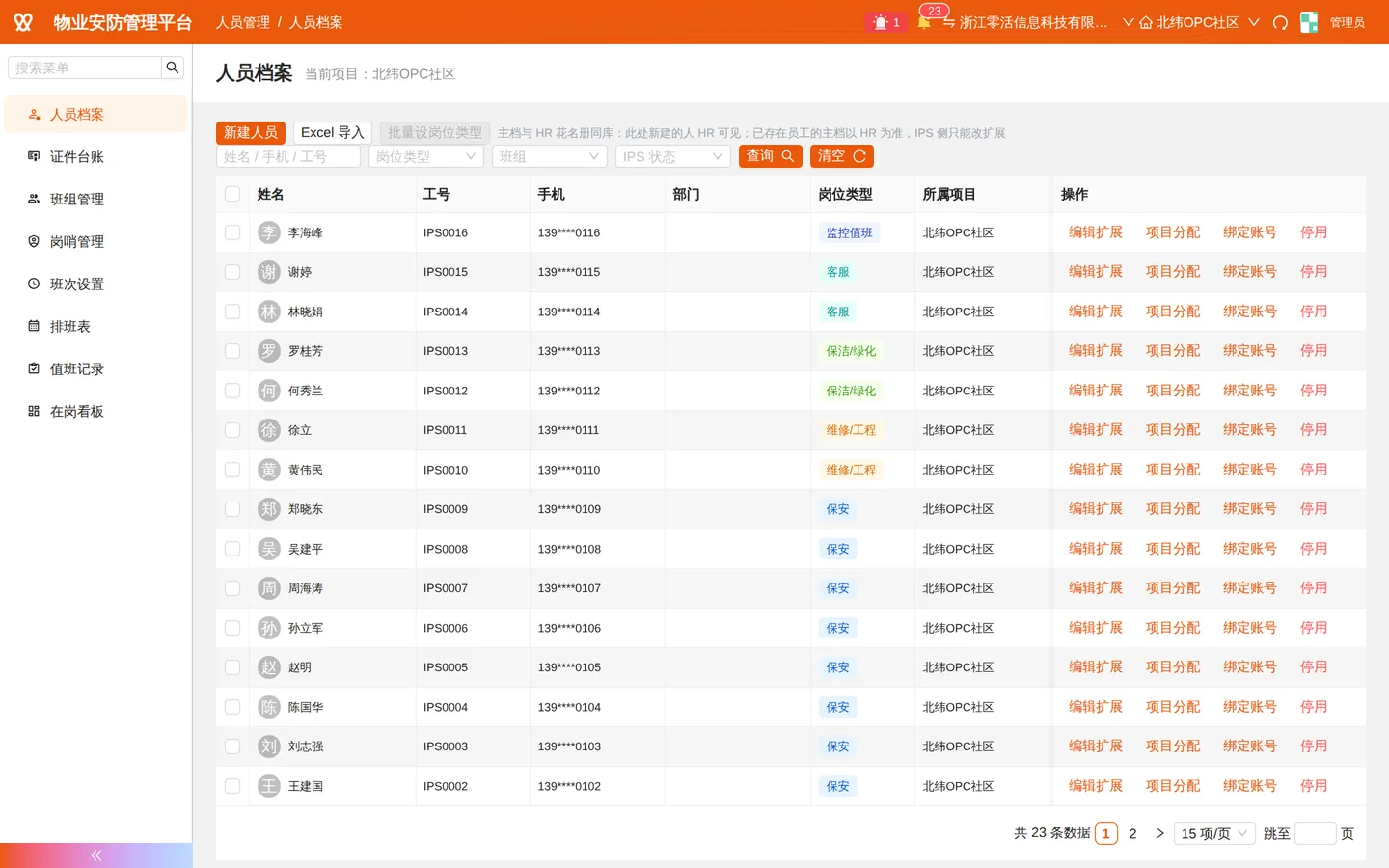The height and width of the screenshot is (868, 1389).
Task: Check the row checkbox for 罗桂芳
Action: tap(232, 351)
